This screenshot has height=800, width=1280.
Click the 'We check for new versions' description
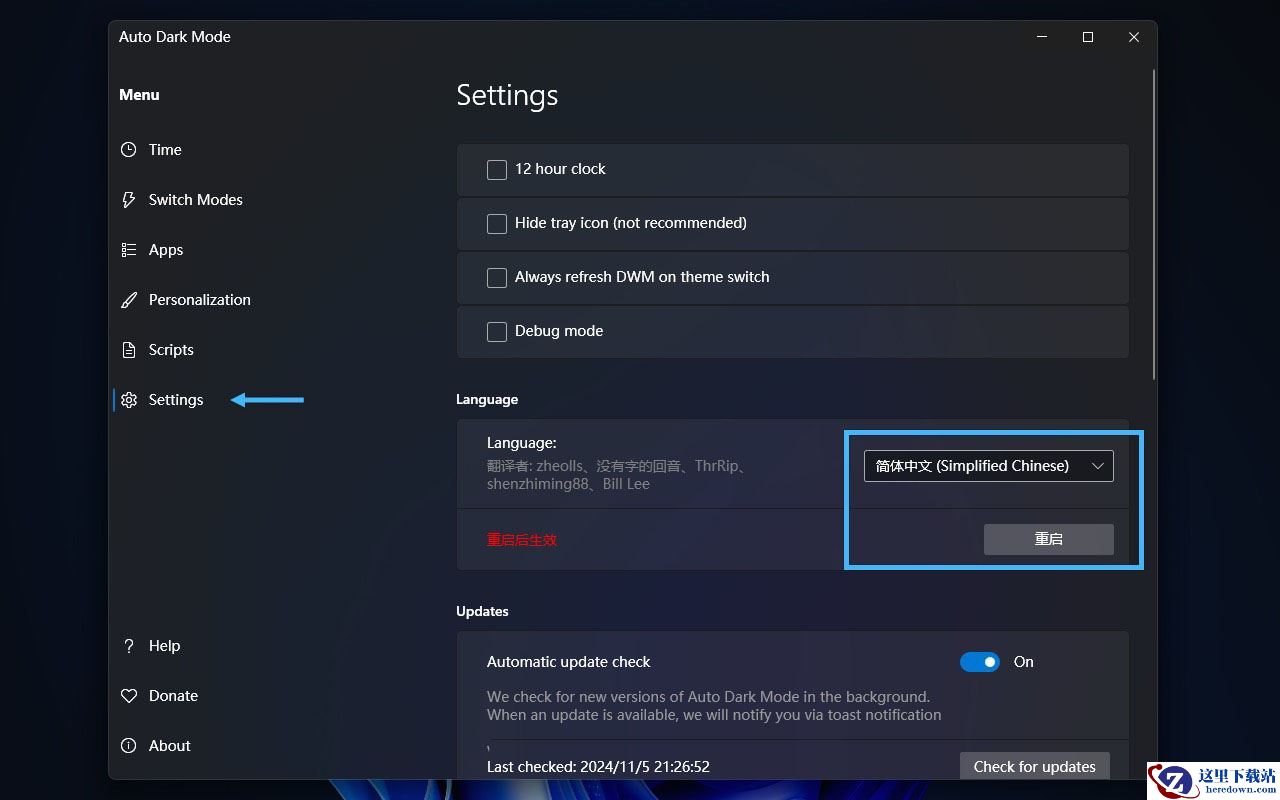pyautogui.click(x=714, y=706)
